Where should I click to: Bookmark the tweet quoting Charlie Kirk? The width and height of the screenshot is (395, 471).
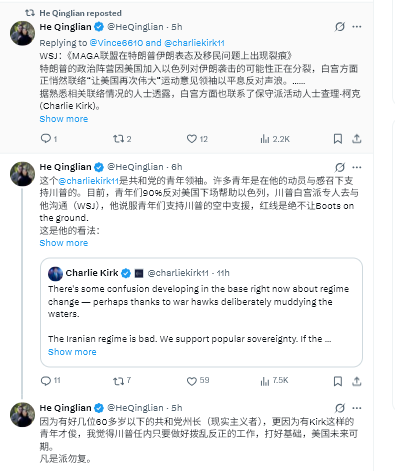point(338,381)
